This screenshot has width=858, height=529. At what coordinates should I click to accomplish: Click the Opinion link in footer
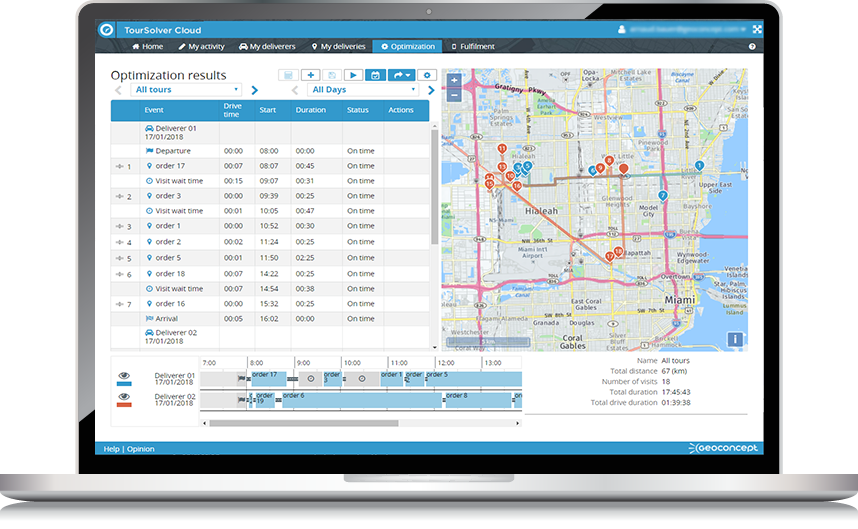[x=141, y=449]
